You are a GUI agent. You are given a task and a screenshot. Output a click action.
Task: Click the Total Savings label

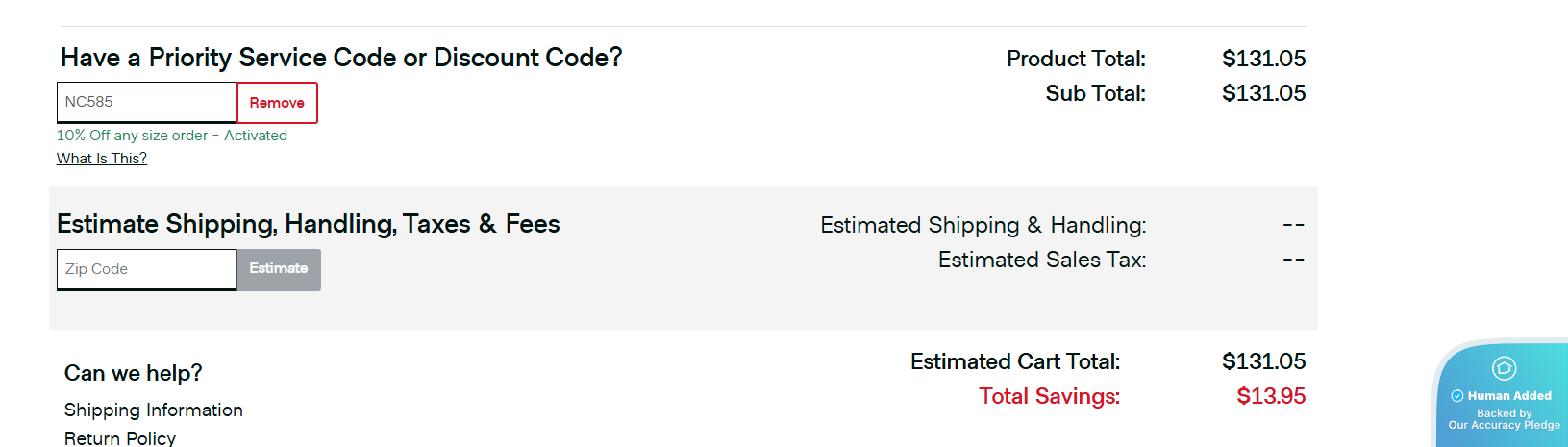(1049, 396)
